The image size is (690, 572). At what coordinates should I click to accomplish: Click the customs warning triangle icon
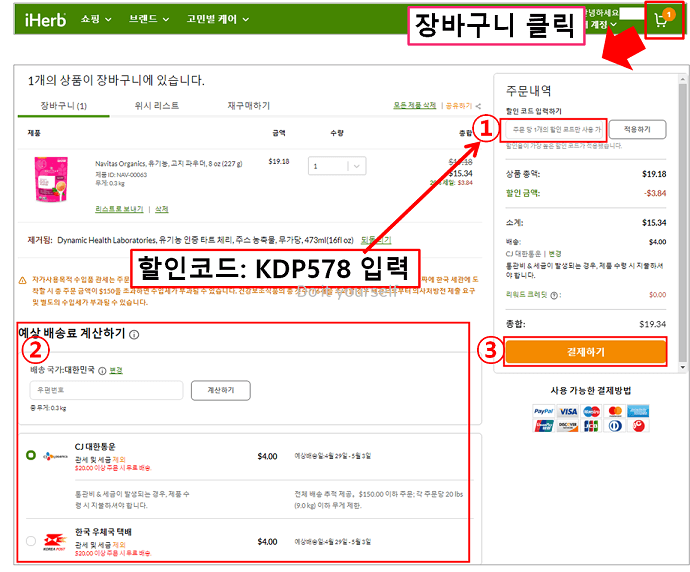[x=22, y=280]
